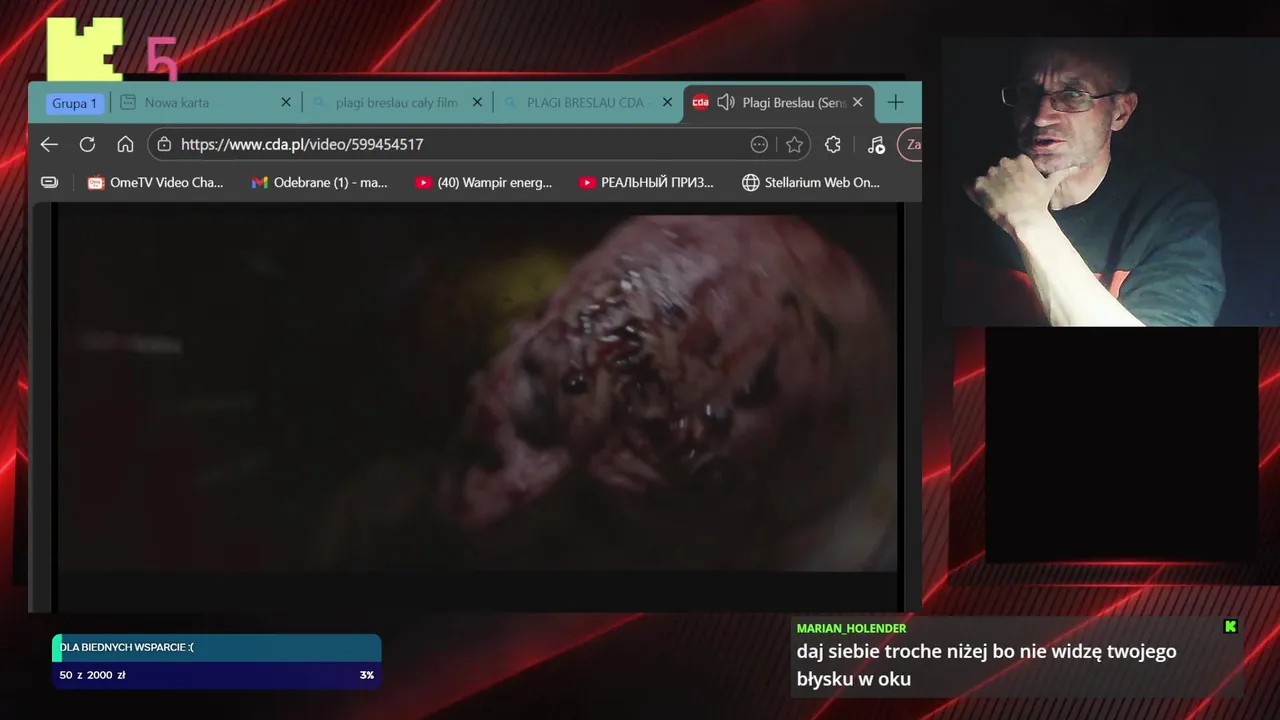Image resolution: width=1280 pixels, height=720 pixels.
Task: Go back with the browser back arrow
Action: 49,144
